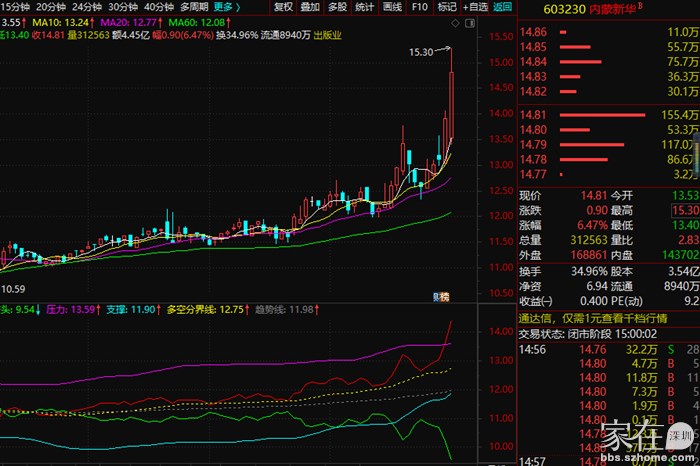700x466 pixels.
Task: Add a 标记 mark to stock
Action: pos(446,6)
